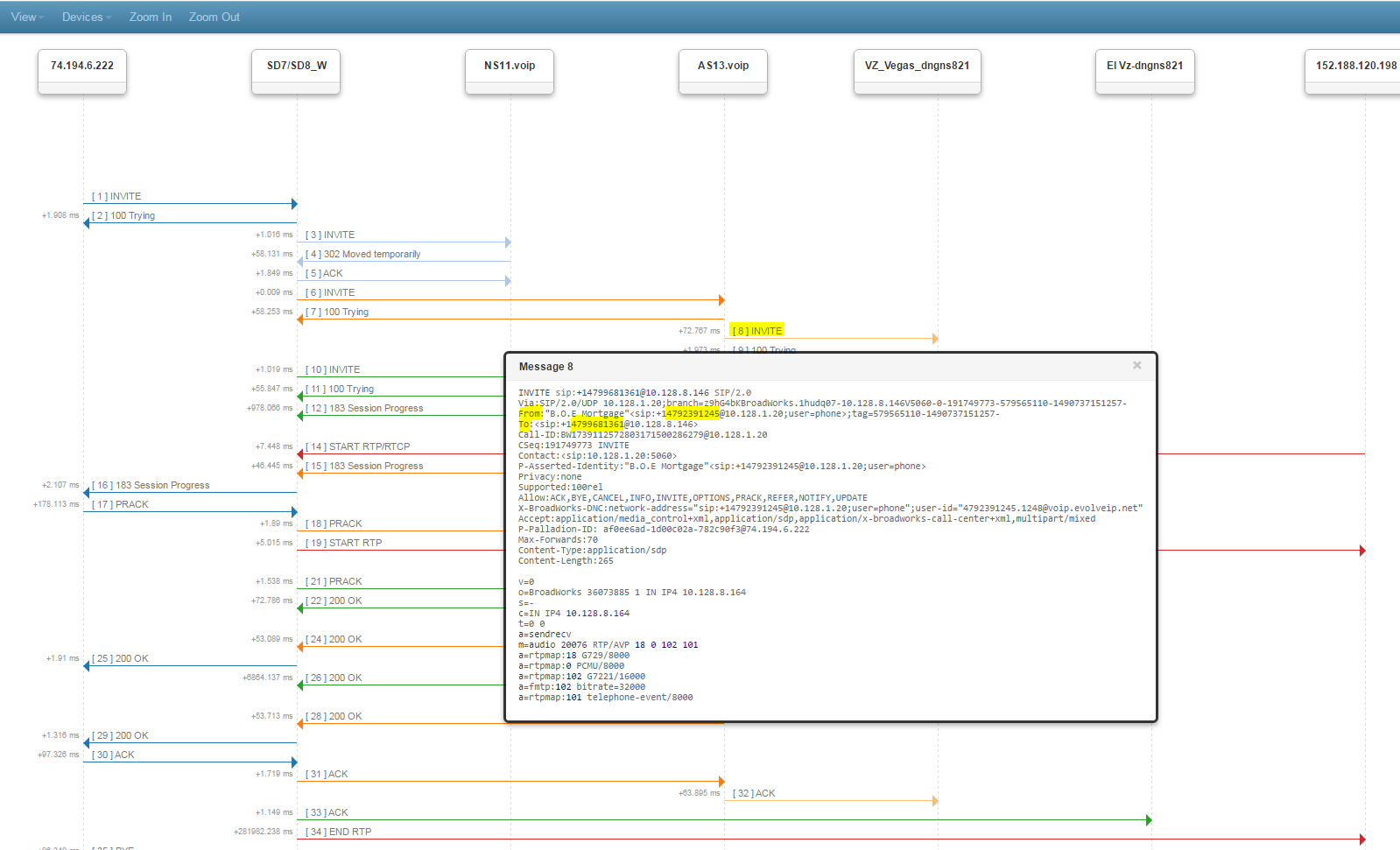Click message [12] 183 Session Progress
1400x850 pixels.
coord(364,409)
